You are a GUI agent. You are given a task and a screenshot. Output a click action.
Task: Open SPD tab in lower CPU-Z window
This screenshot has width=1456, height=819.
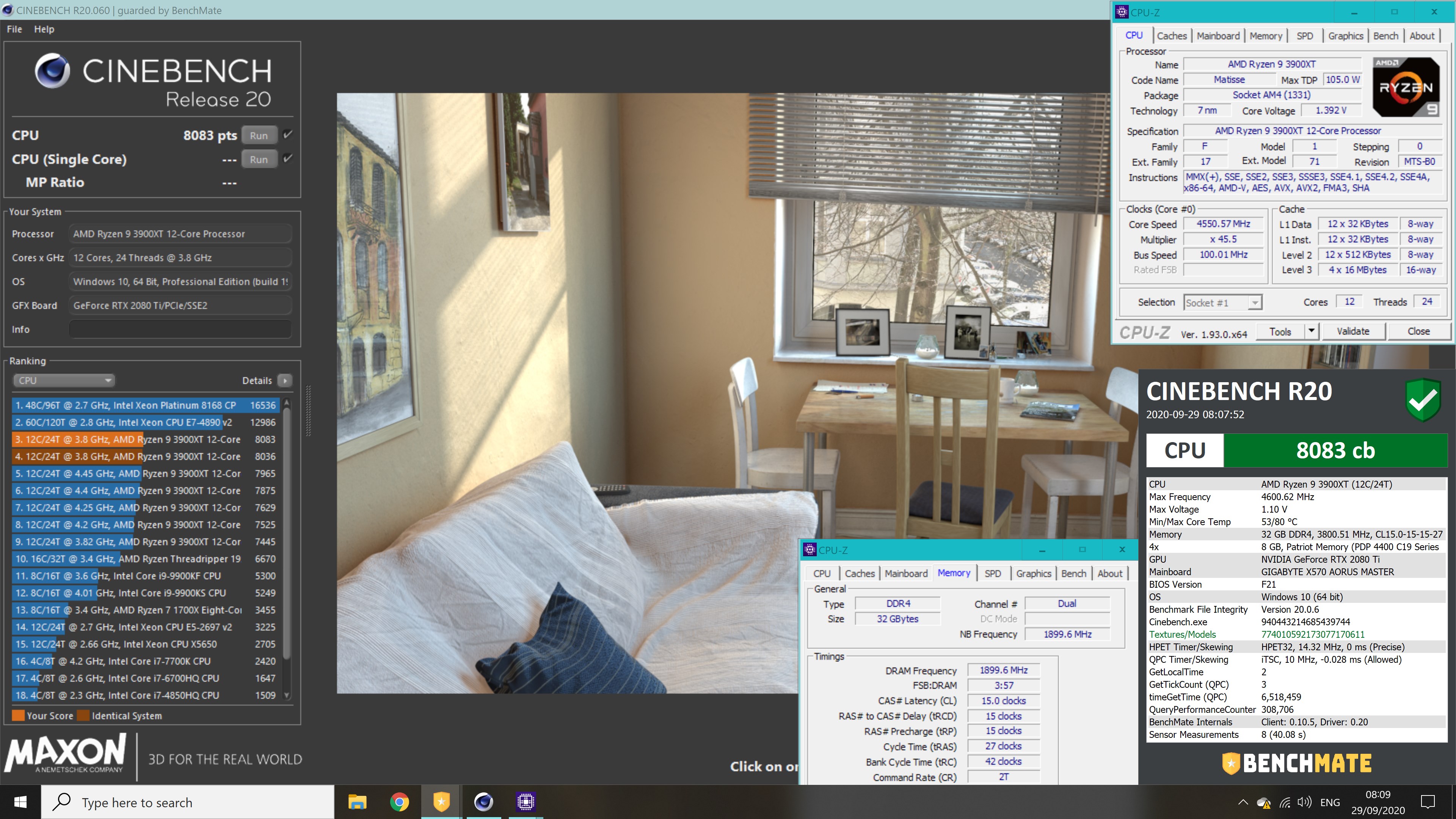pos(993,573)
